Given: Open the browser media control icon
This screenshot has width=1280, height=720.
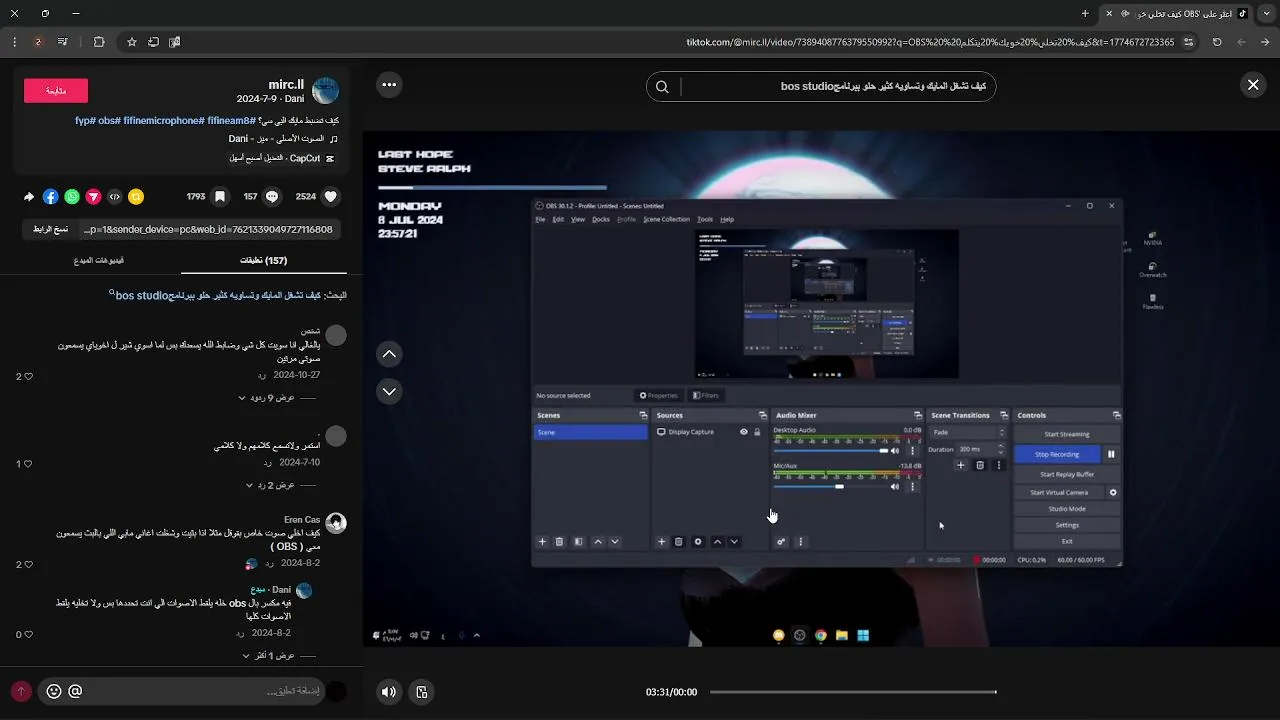Looking at the screenshot, I should (x=63, y=42).
